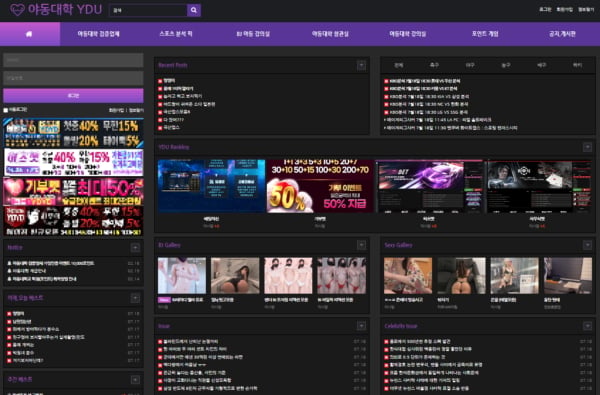Open 야동대학 검증업체 menu item
The image size is (600, 395).
98,34
